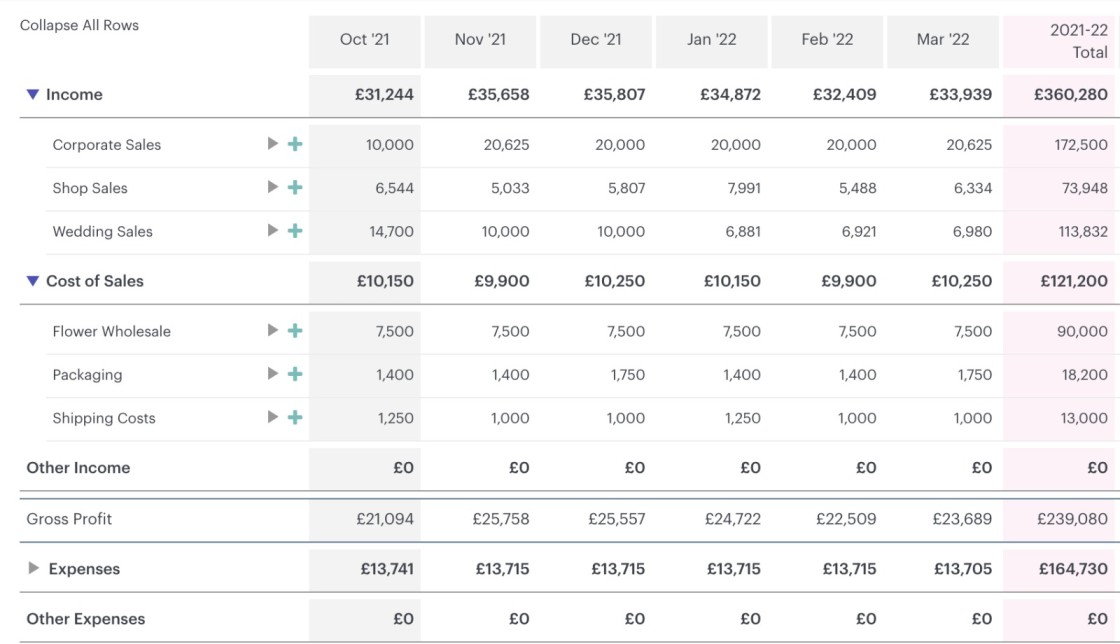
Task: Add an entry using Wedding Sales plus icon
Action: [x=295, y=231]
